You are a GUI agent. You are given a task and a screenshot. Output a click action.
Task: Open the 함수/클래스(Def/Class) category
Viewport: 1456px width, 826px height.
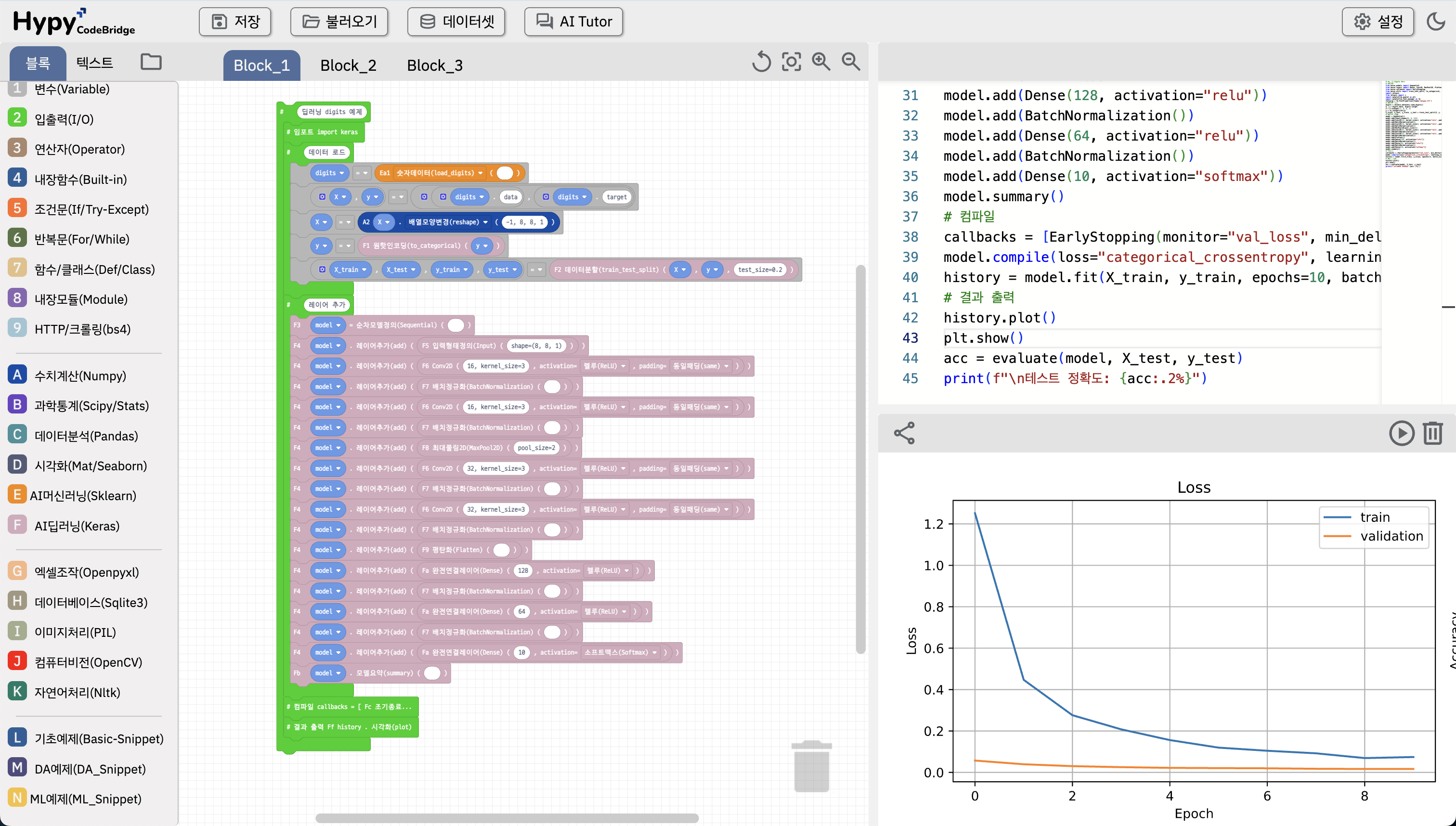(x=82, y=269)
